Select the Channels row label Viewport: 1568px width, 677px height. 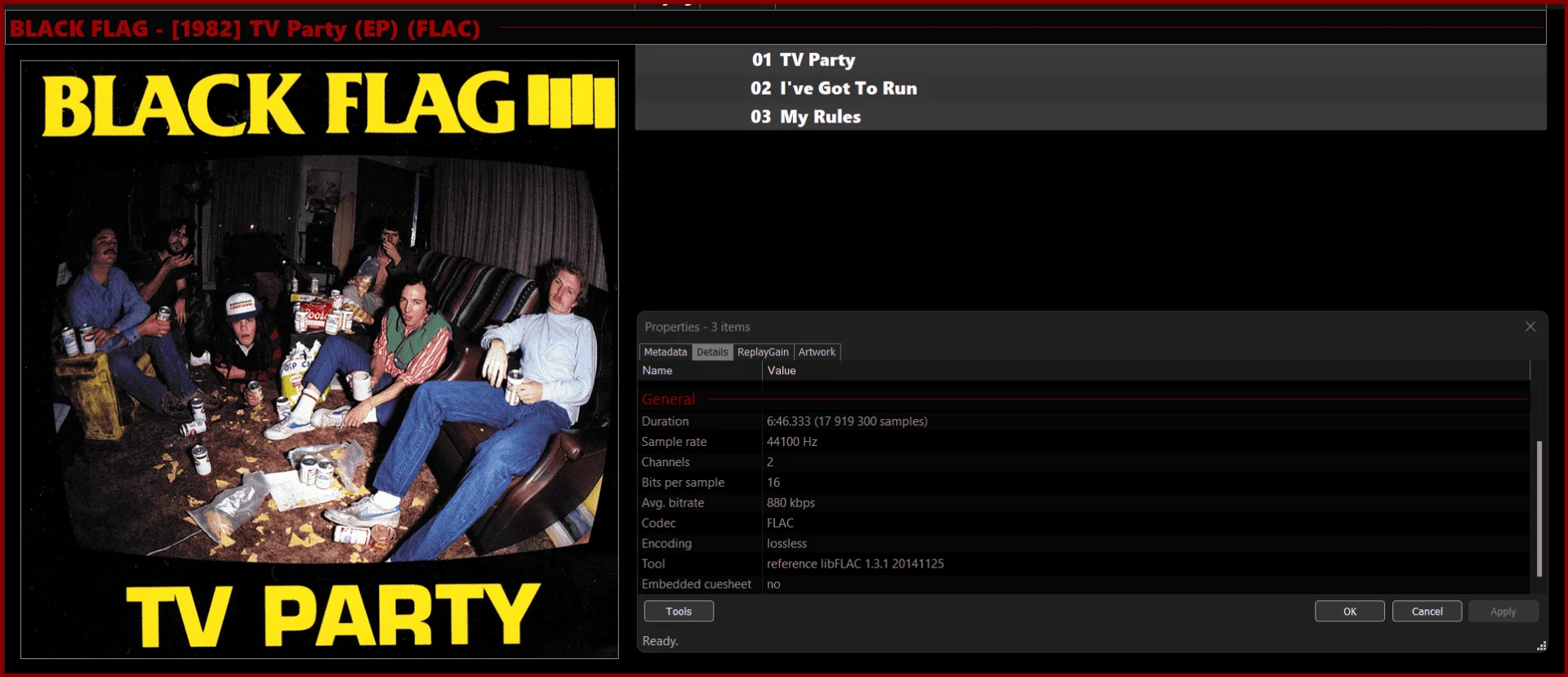[666, 462]
